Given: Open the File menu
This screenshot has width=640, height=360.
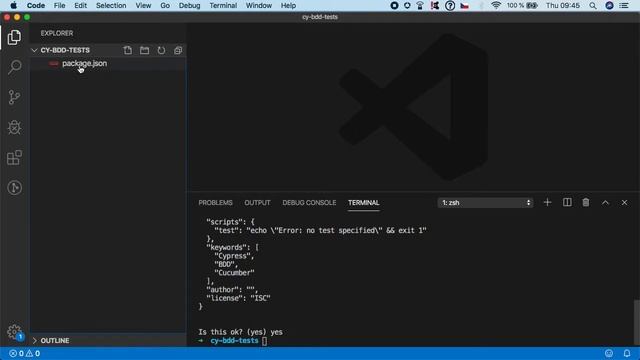Looking at the screenshot, I should [60, 6].
